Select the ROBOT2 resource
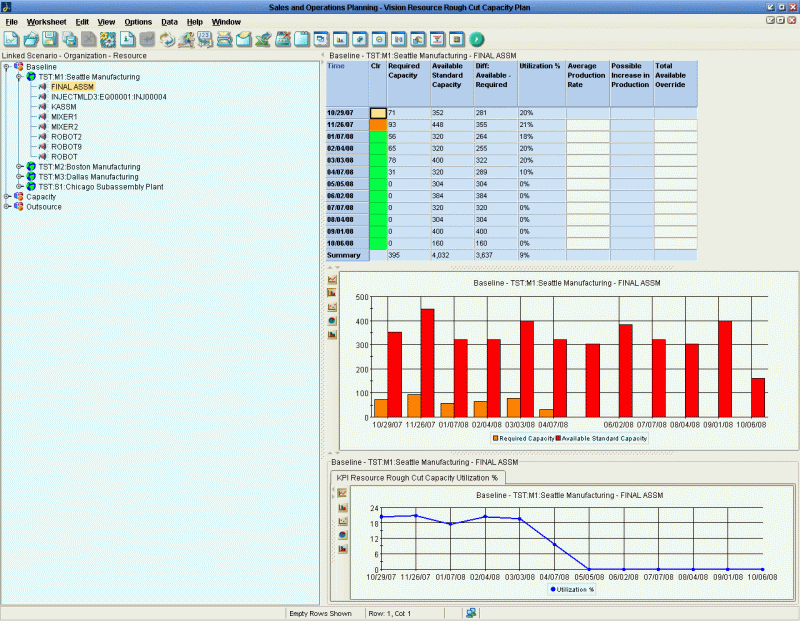The image size is (800, 621). pos(66,137)
